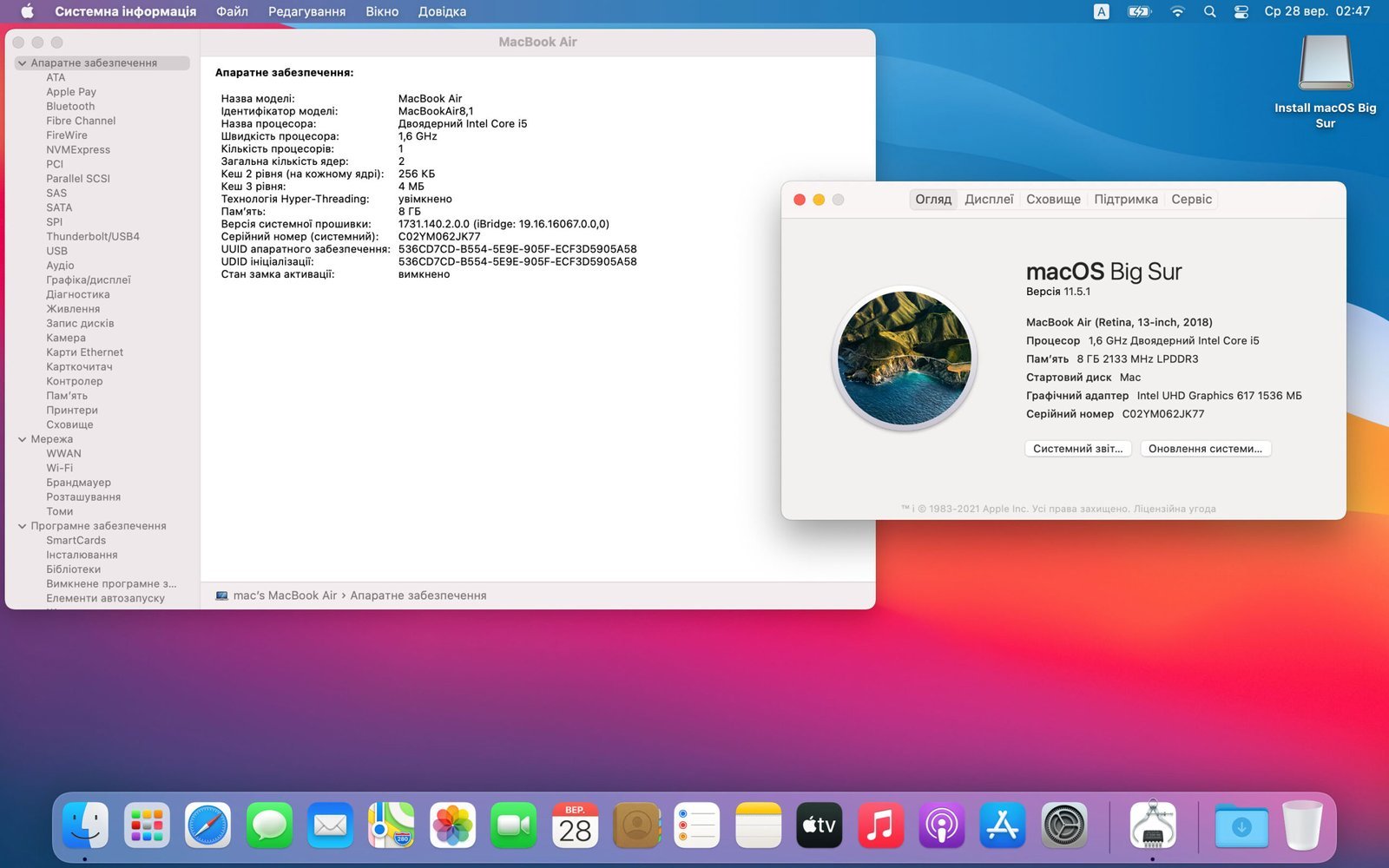Open the Довідка menu
The image size is (1389, 868).
[x=442, y=11]
